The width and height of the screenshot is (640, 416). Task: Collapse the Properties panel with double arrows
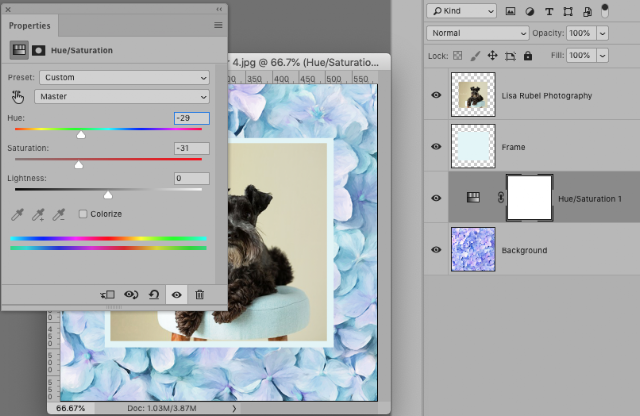[x=220, y=9]
